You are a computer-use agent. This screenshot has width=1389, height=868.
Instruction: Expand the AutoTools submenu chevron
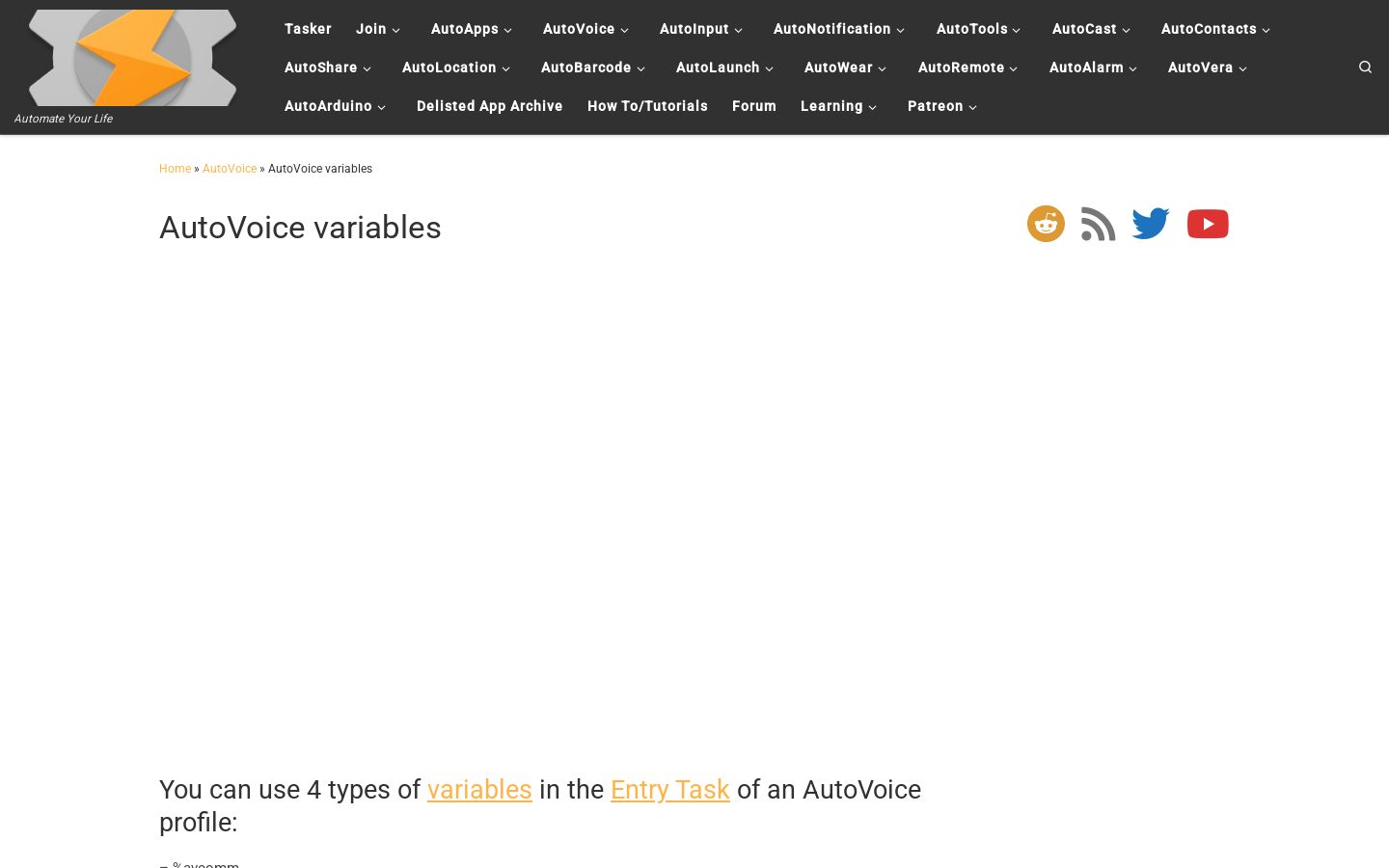[1016, 30]
